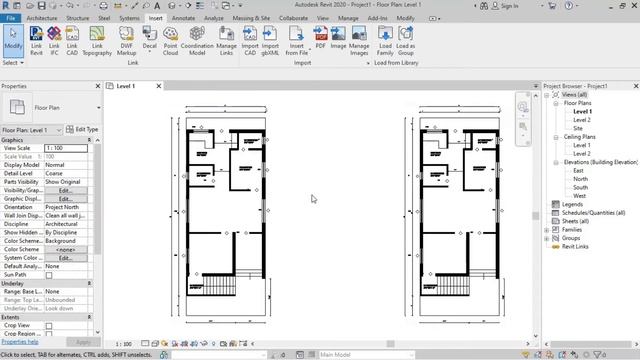The height and width of the screenshot is (360, 640).
Task: Click the Image import tool
Action: tap(338, 38)
